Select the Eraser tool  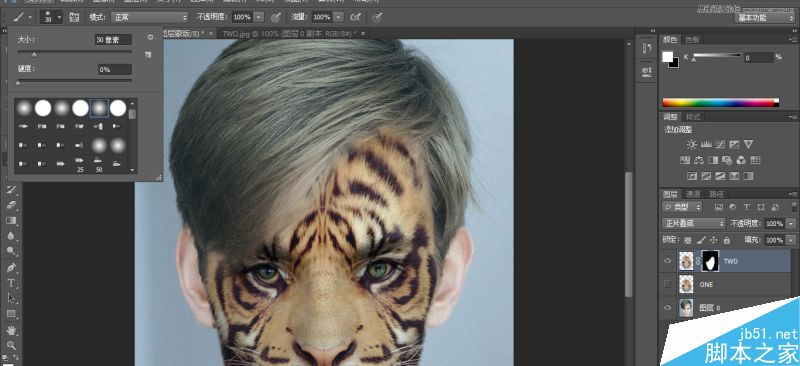coord(11,205)
